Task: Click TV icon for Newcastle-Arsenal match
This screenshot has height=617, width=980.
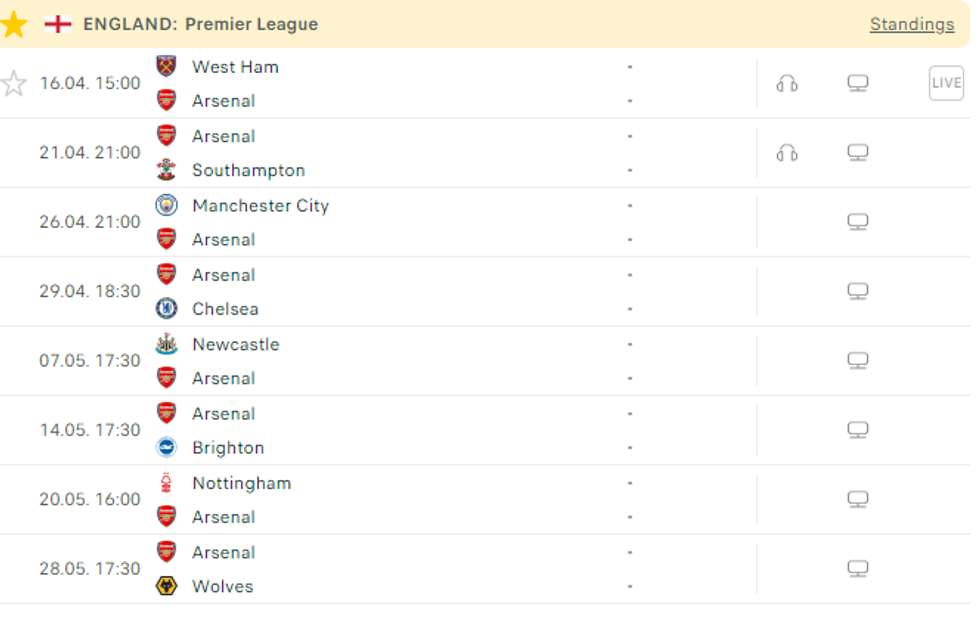Action: click(x=857, y=361)
